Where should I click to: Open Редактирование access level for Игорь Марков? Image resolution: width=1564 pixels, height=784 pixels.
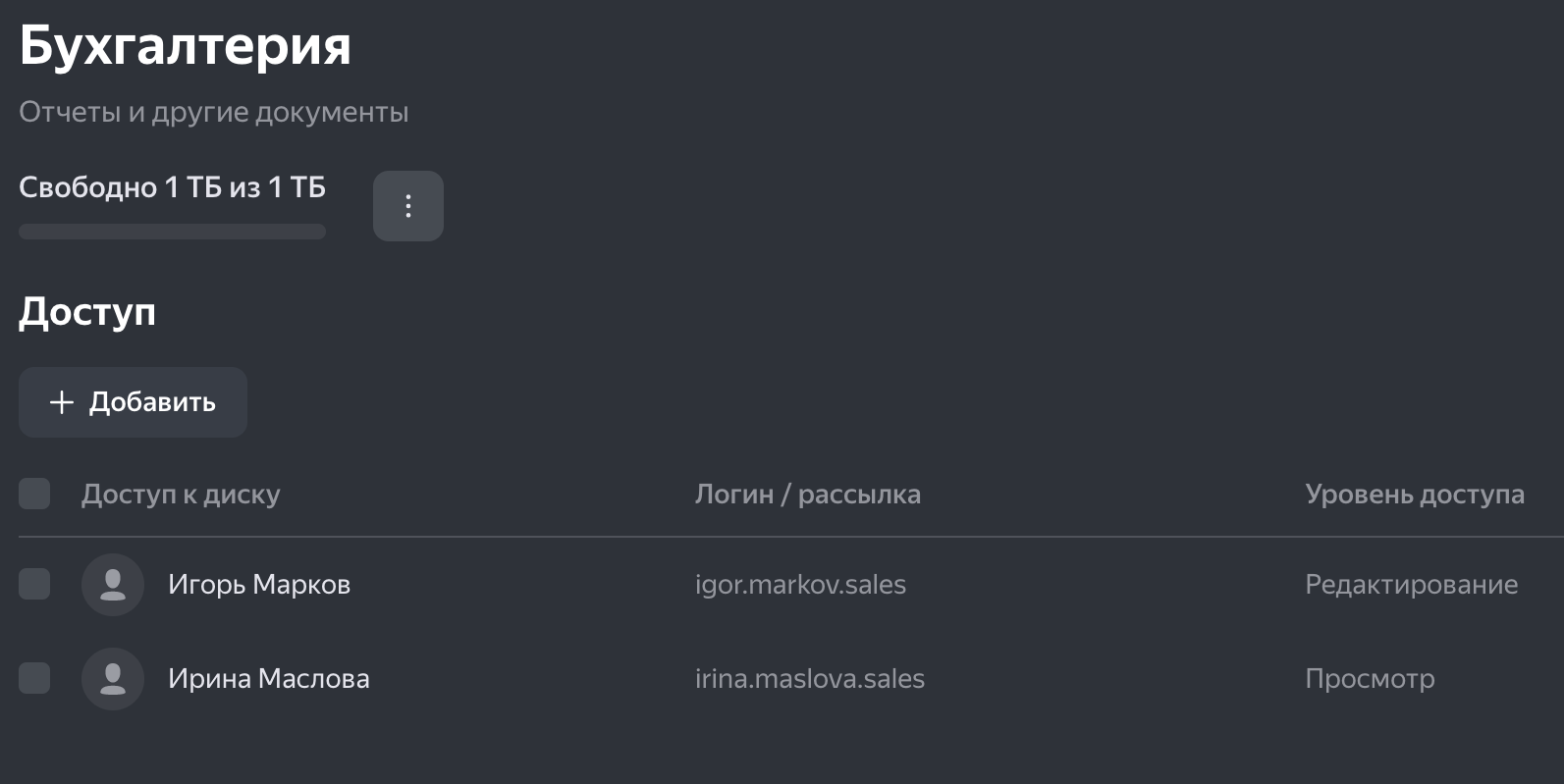pos(1411,585)
